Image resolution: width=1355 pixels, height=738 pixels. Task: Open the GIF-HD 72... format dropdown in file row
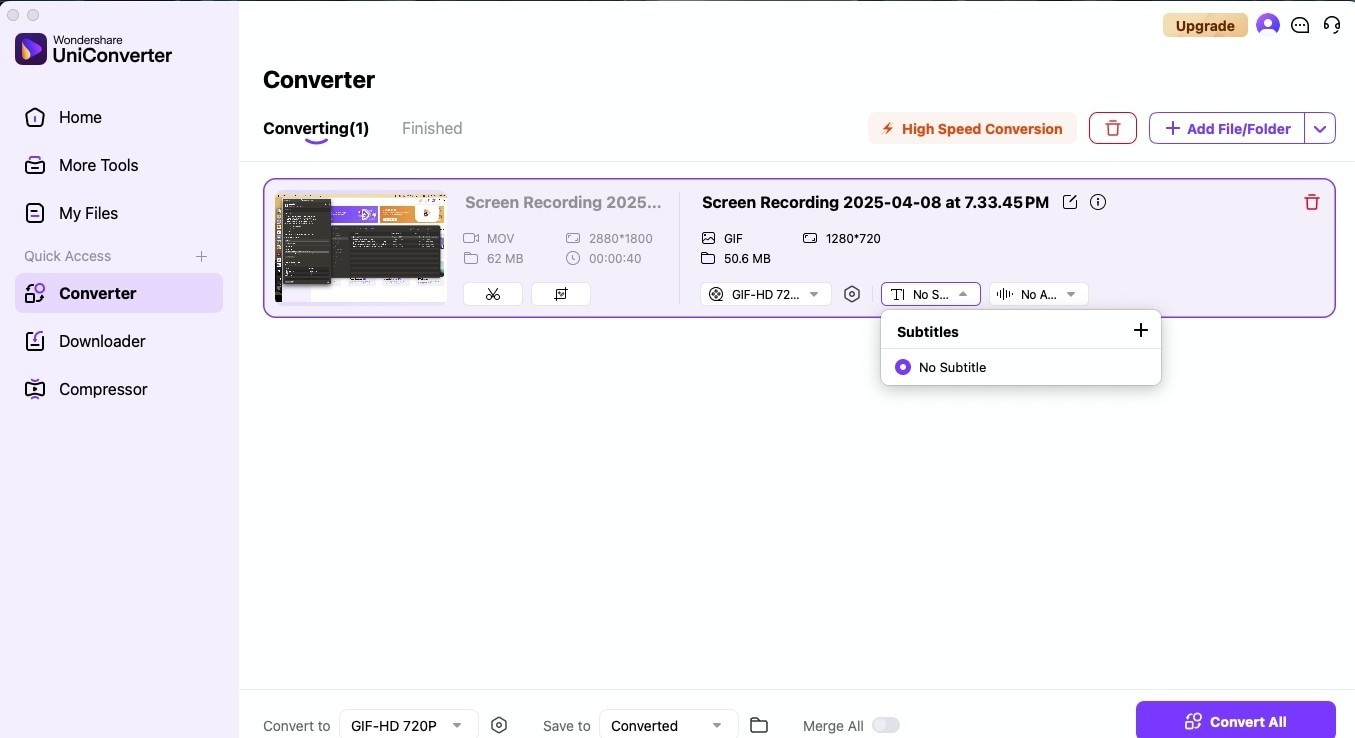[x=766, y=294]
